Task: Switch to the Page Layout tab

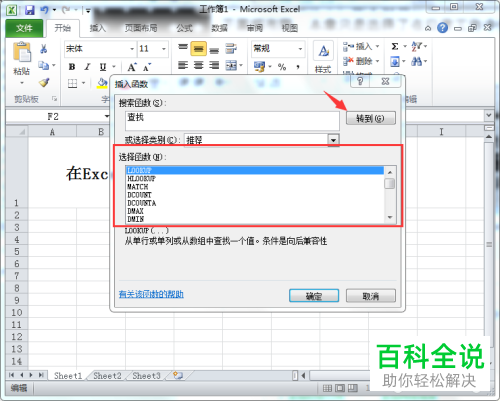Action: 141,28
